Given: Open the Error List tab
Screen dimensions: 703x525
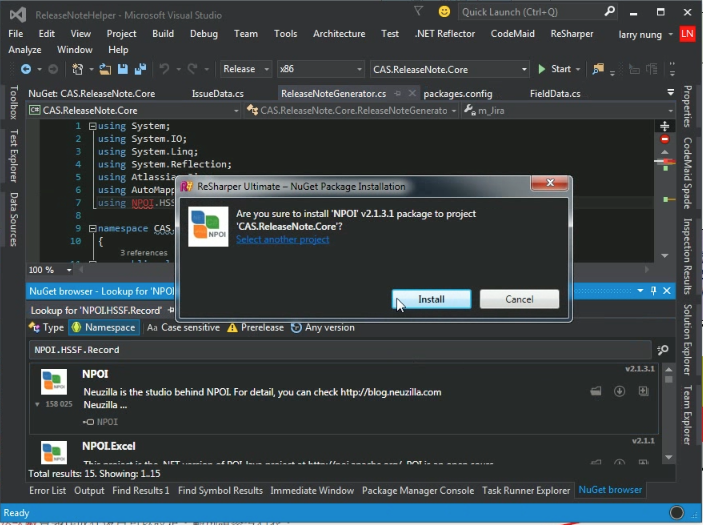Looking at the screenshot, I should pos(48,490).
